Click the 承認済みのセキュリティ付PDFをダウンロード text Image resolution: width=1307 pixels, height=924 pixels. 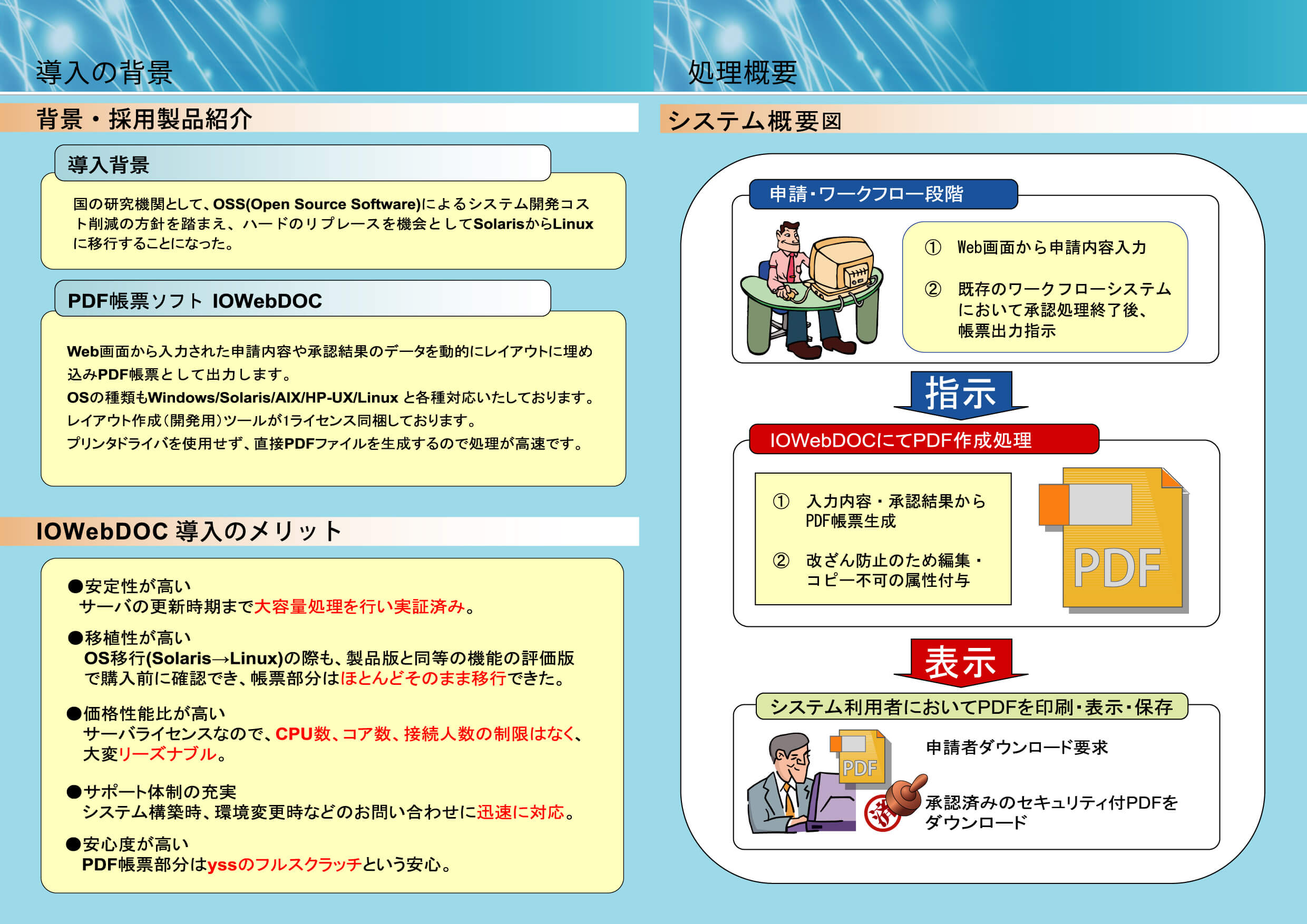[x=1051, y=812]
